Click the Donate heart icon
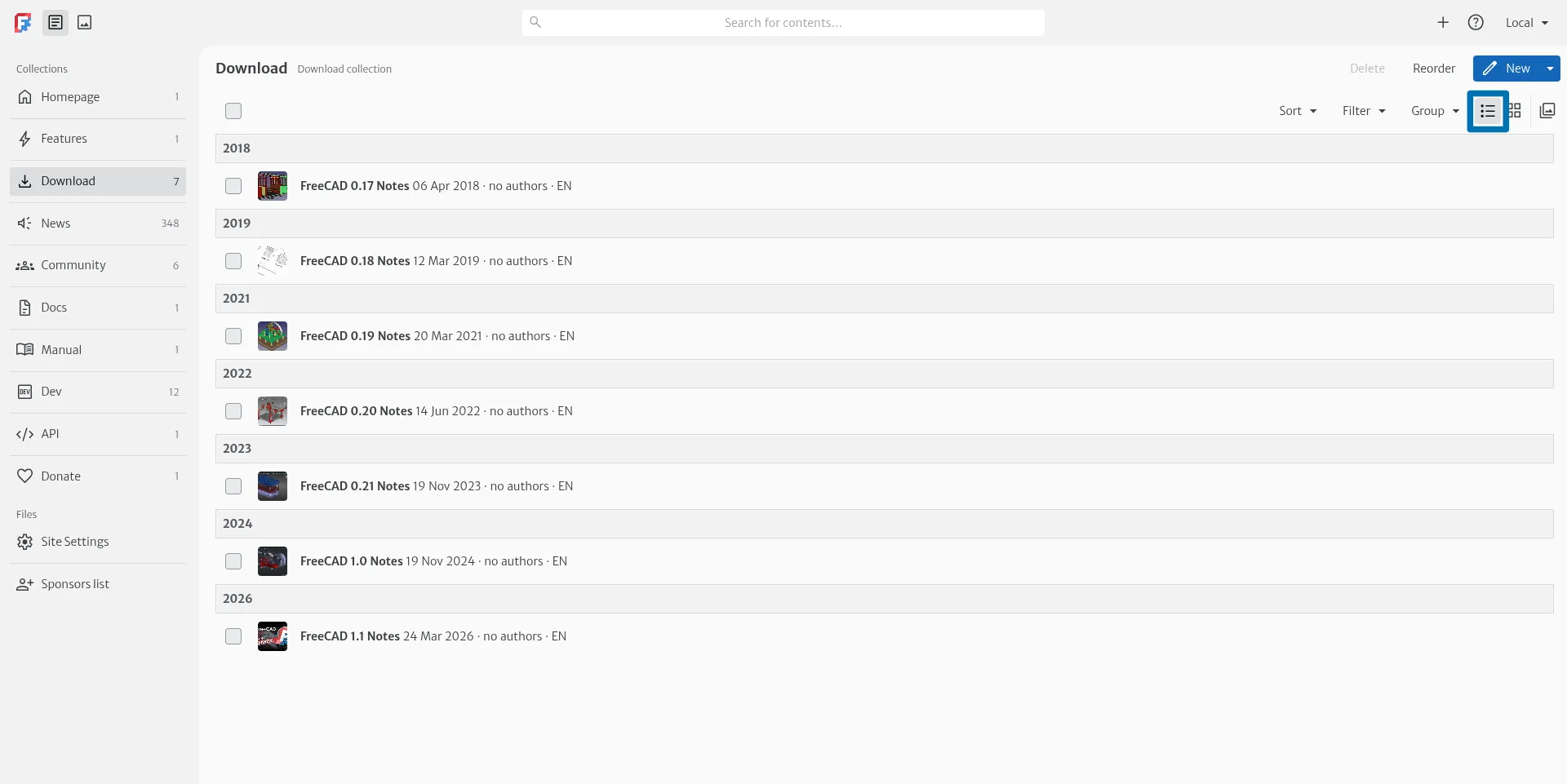Screen dimensions: 1567x784 [x=25, y=476]
